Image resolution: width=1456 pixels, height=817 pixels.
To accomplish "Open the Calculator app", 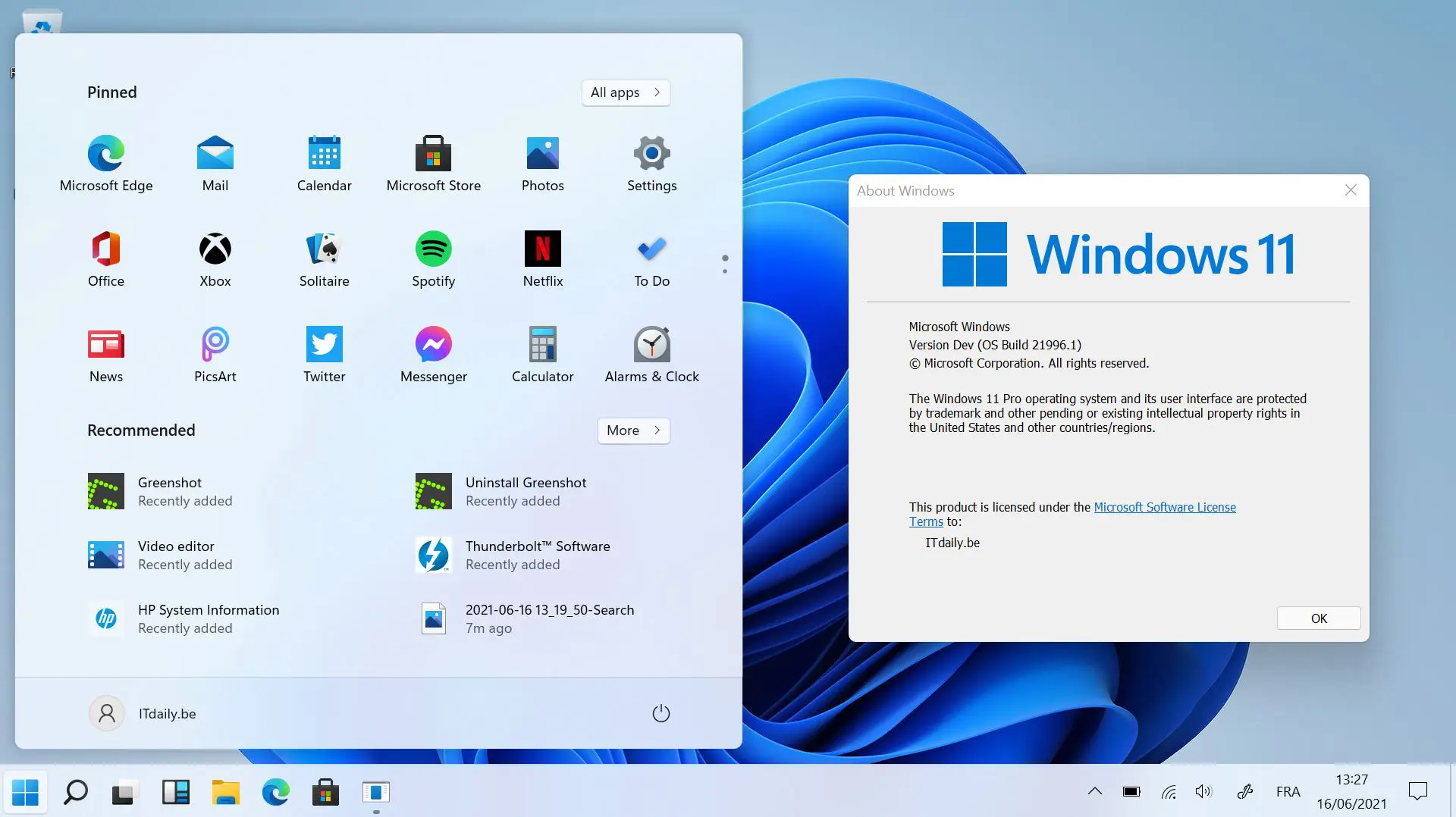I will pyautogui.click(x=543, y=355).
